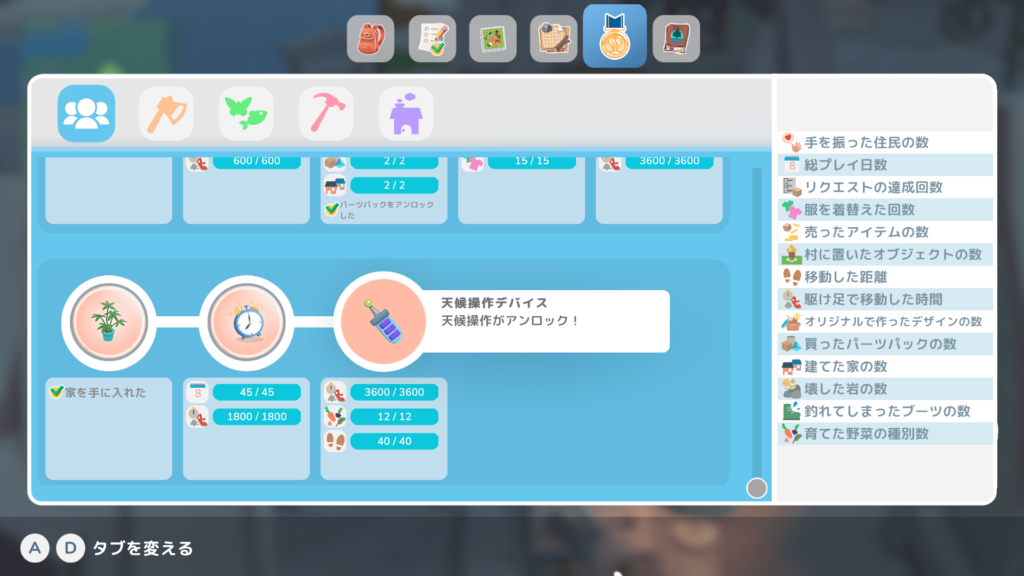Click the potted plant milestone badge
The width and height of the screenshot is (1024, 576).
[x=108, y=323]
